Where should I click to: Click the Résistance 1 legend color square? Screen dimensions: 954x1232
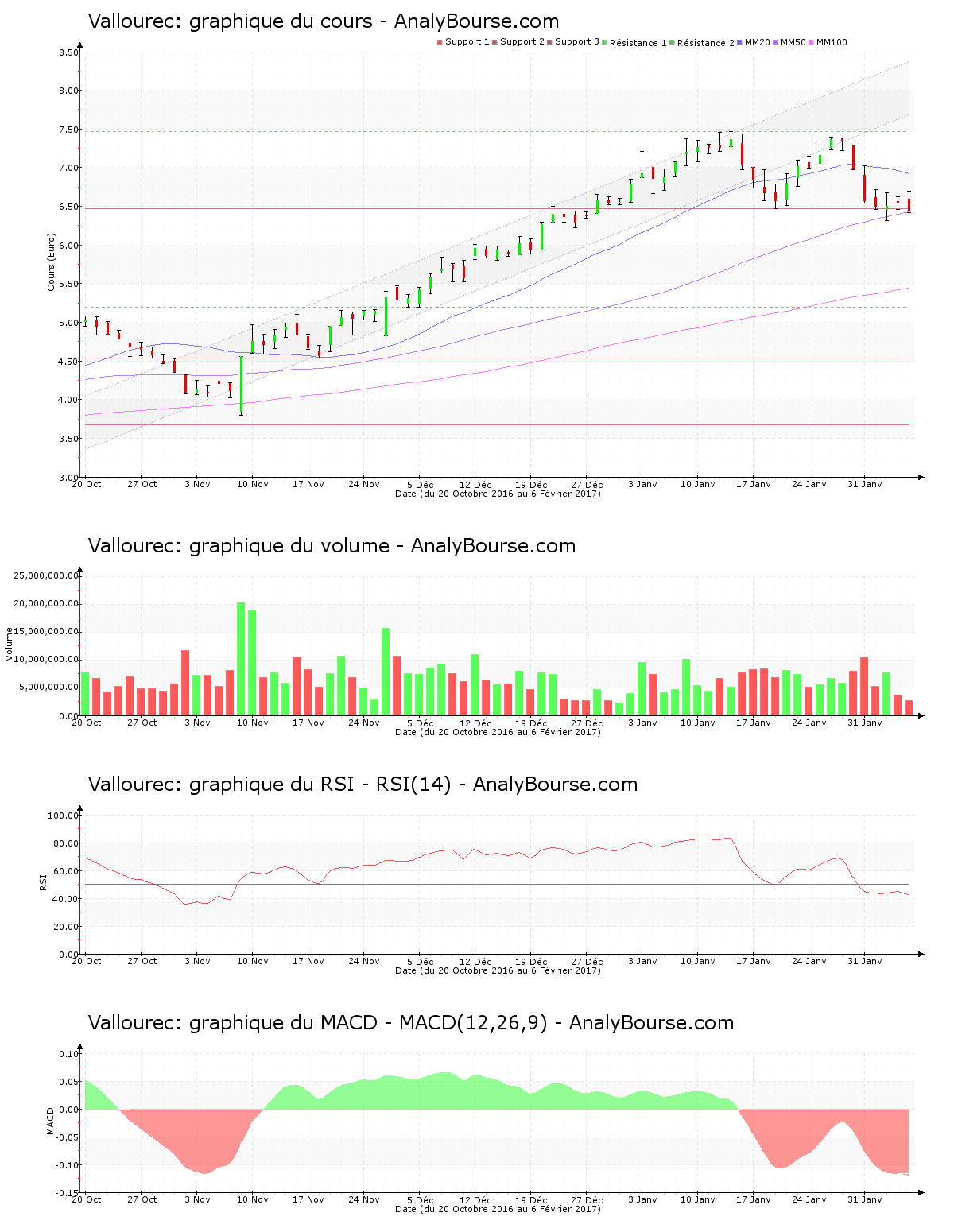[605, 42]
